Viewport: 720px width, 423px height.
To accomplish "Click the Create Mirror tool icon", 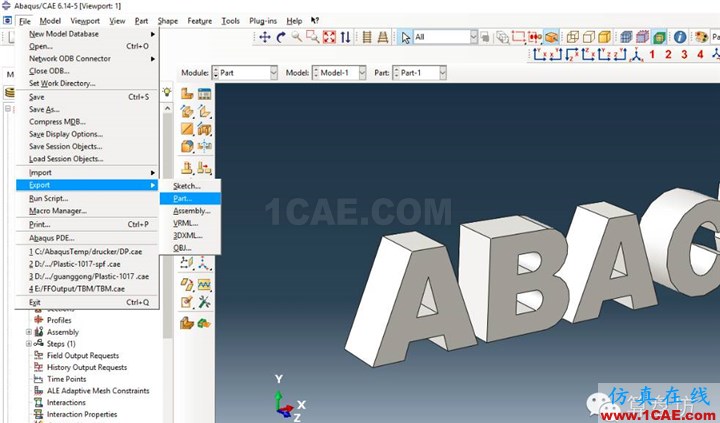I will (x=204, y=146).
